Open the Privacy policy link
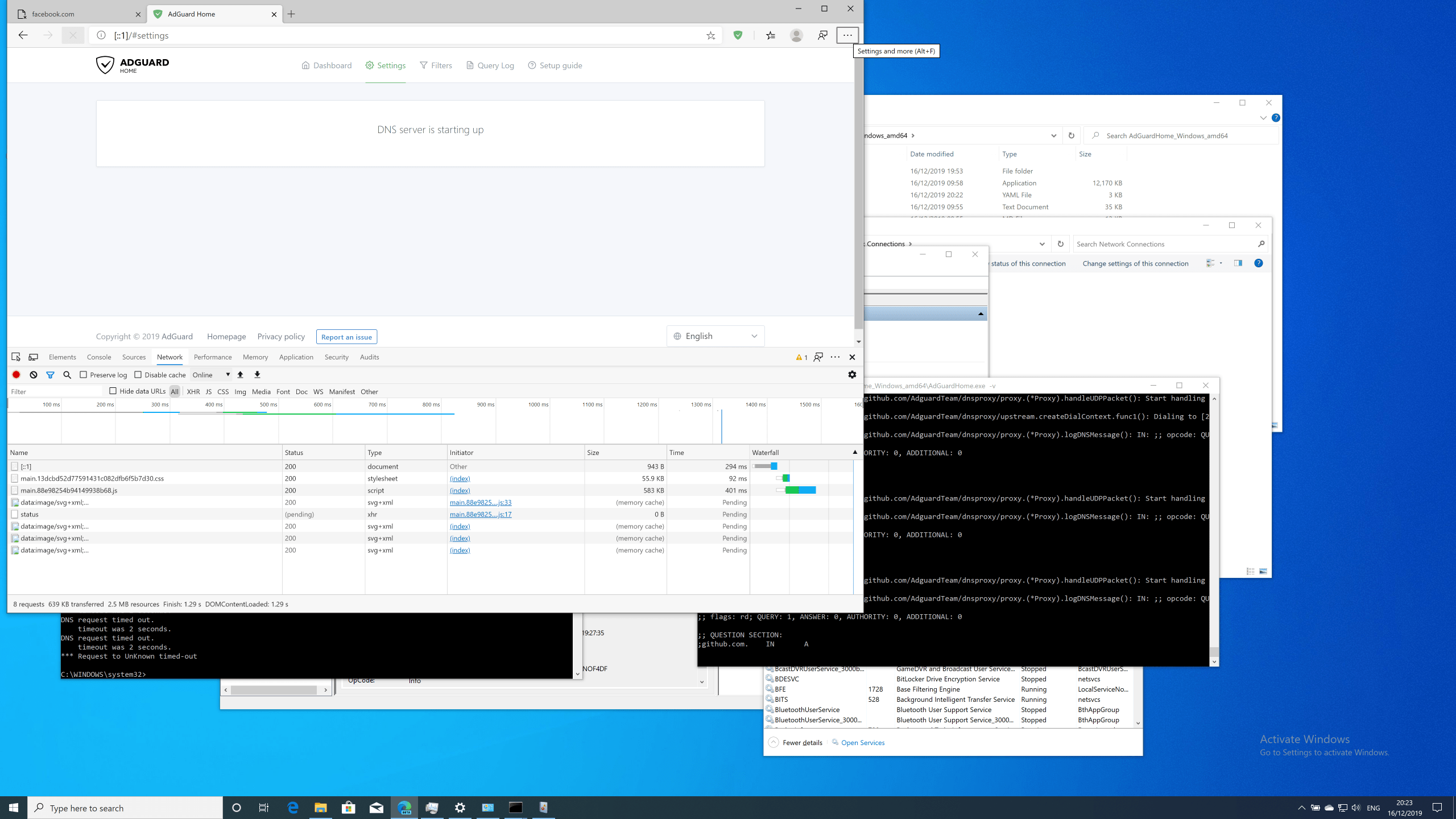The height and width of the screenshot is (819, 1456). pyautogui.click(x=281, y=337)
